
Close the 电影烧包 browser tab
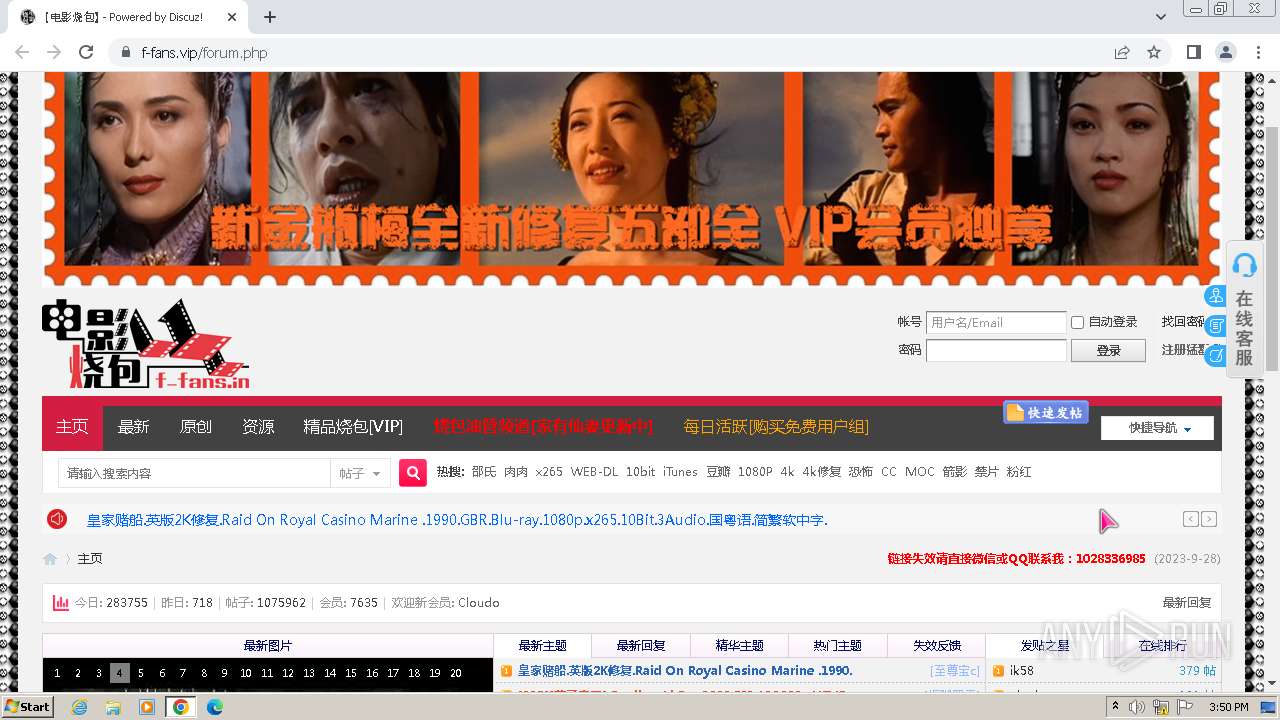pos(232,17)
